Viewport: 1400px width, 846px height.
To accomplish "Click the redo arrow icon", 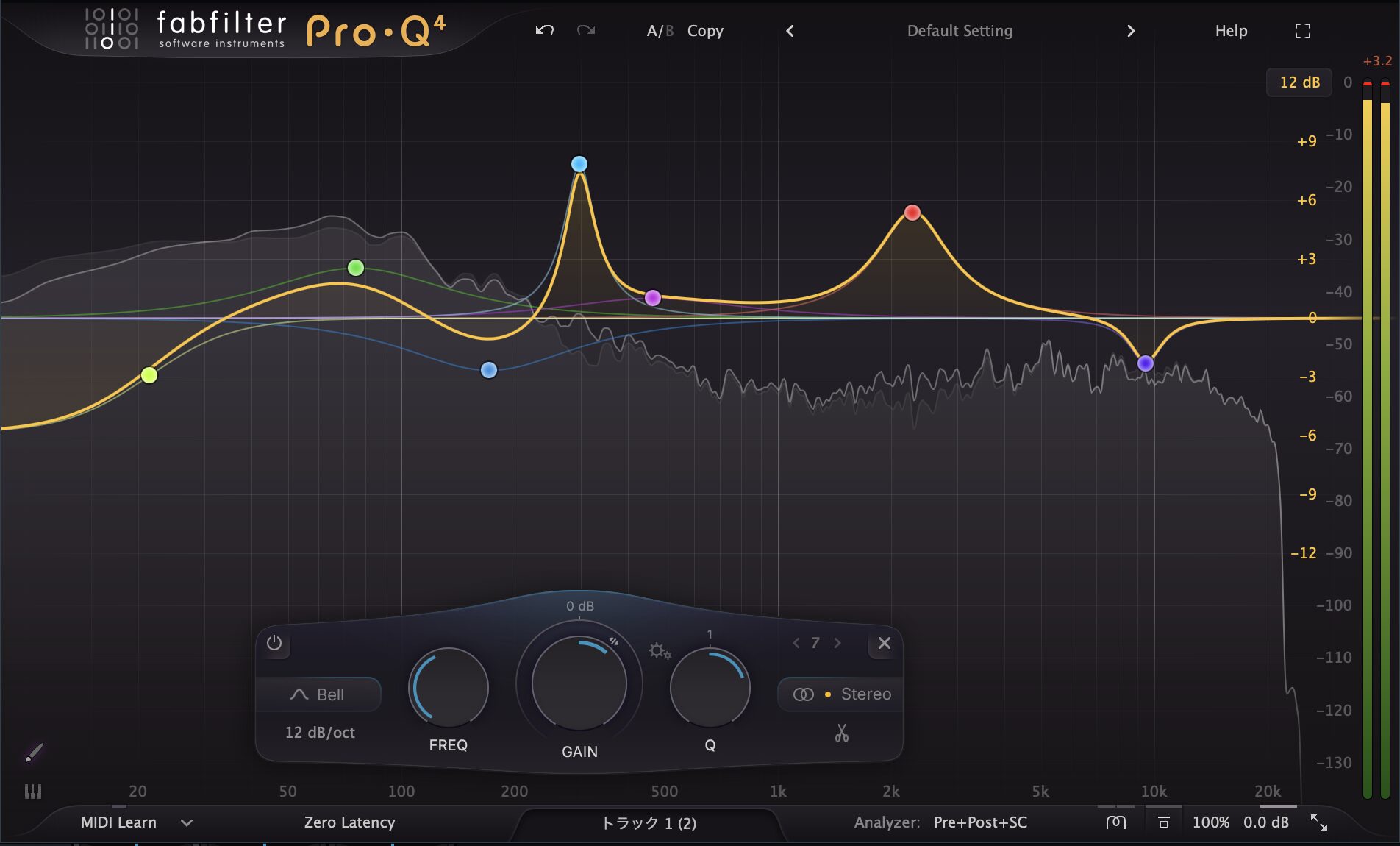I will pyautogui.click(x=586, y=30).
